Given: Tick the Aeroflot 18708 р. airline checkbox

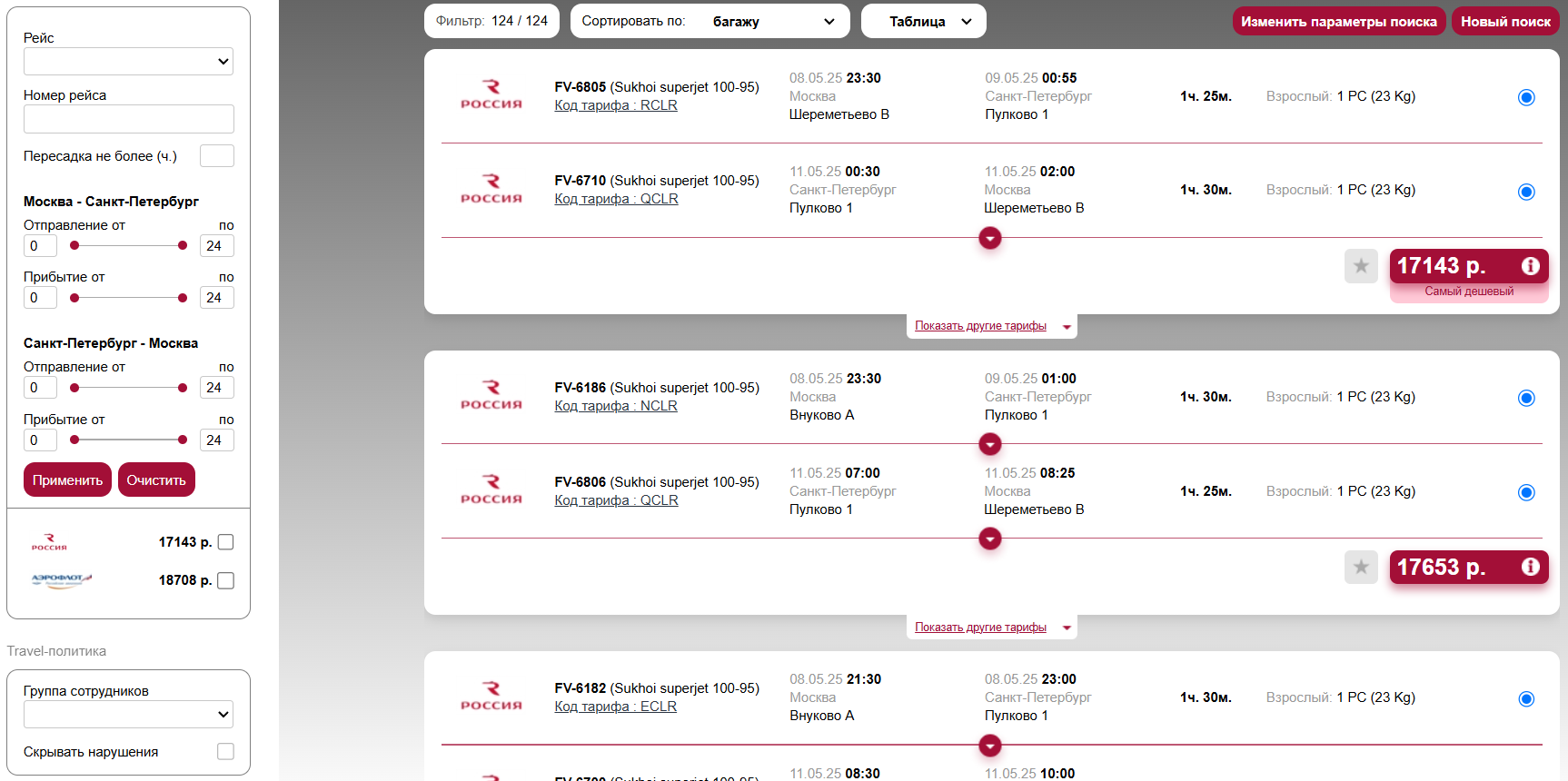Looking at the screenshot, I should click(x=226, y=580).
